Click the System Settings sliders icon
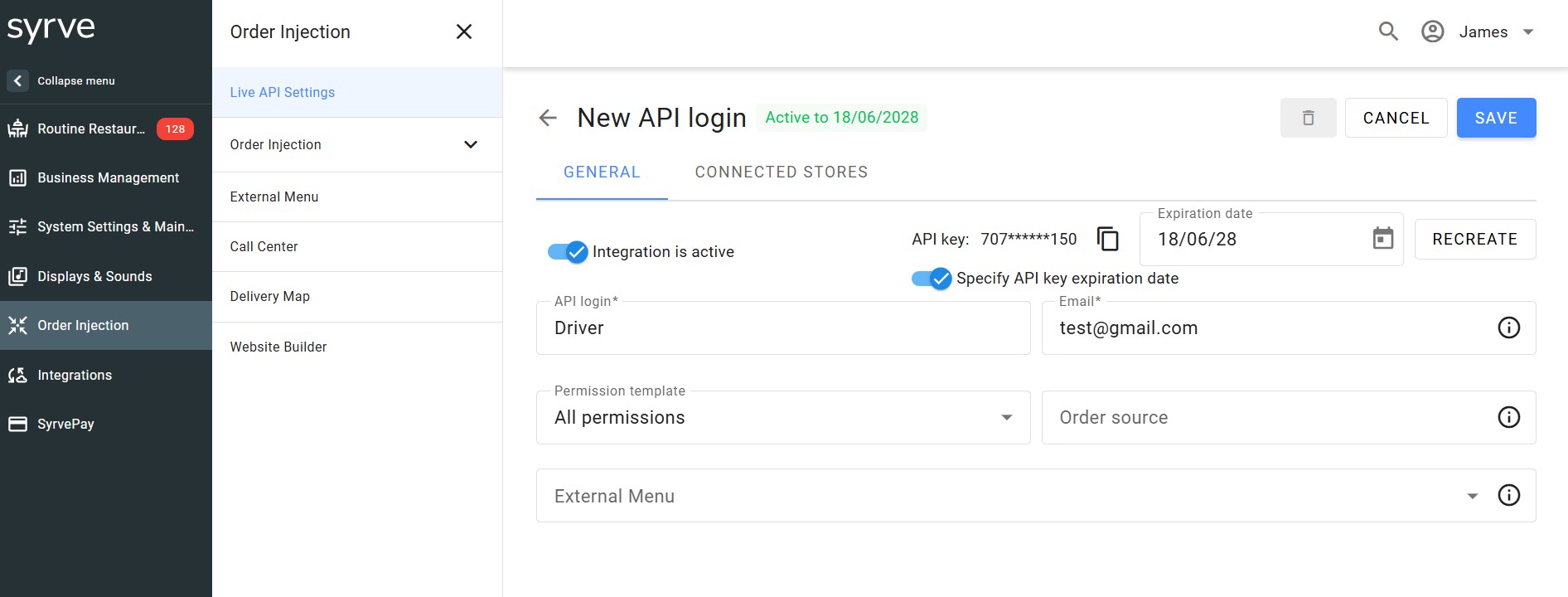Screen dimensions: 1568x597 [17, 226]
